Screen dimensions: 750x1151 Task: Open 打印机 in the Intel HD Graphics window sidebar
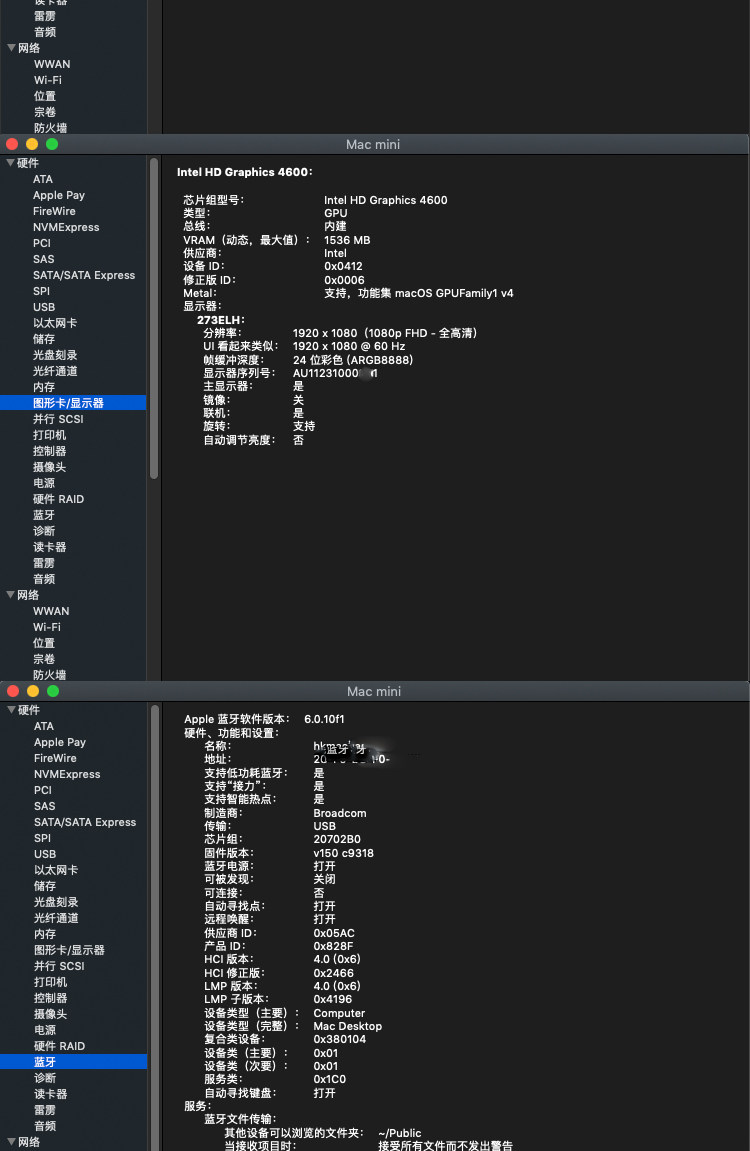click(x=49, y=435)
